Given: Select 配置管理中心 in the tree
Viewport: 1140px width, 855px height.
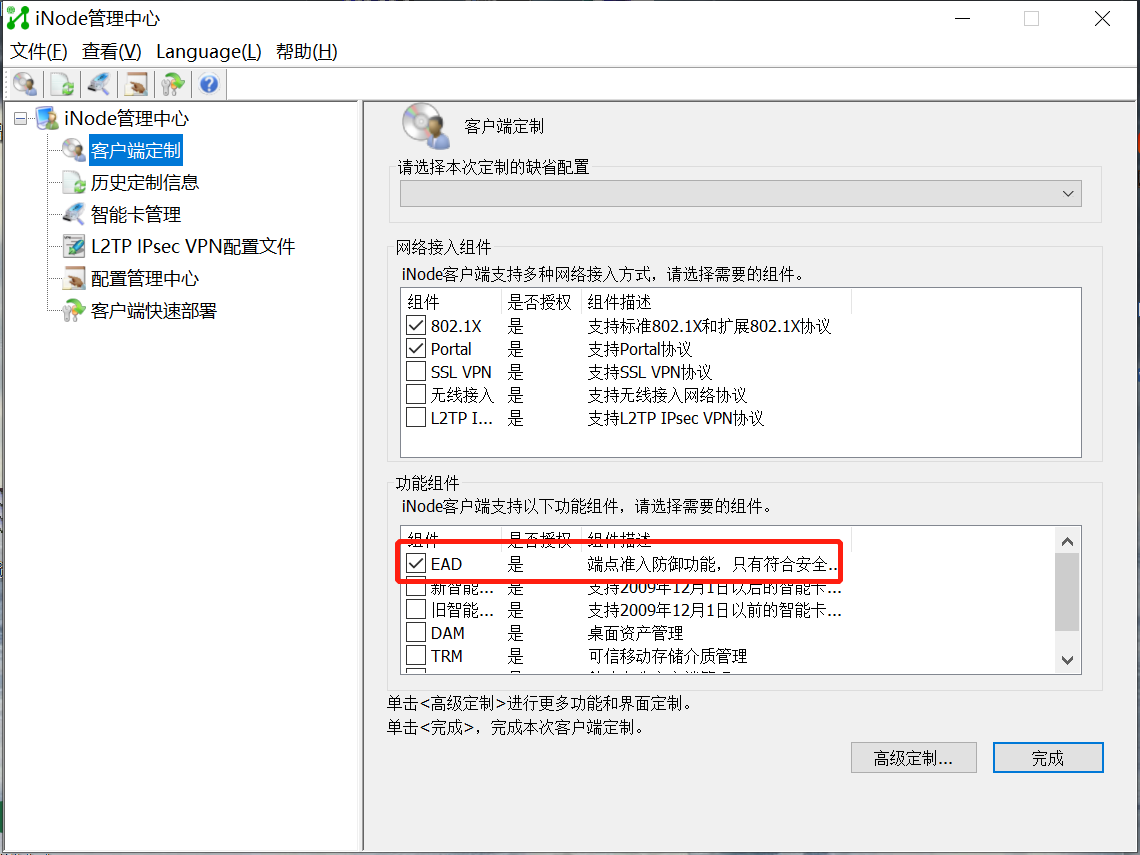Looking at the screenshot, I should point(145,278).
